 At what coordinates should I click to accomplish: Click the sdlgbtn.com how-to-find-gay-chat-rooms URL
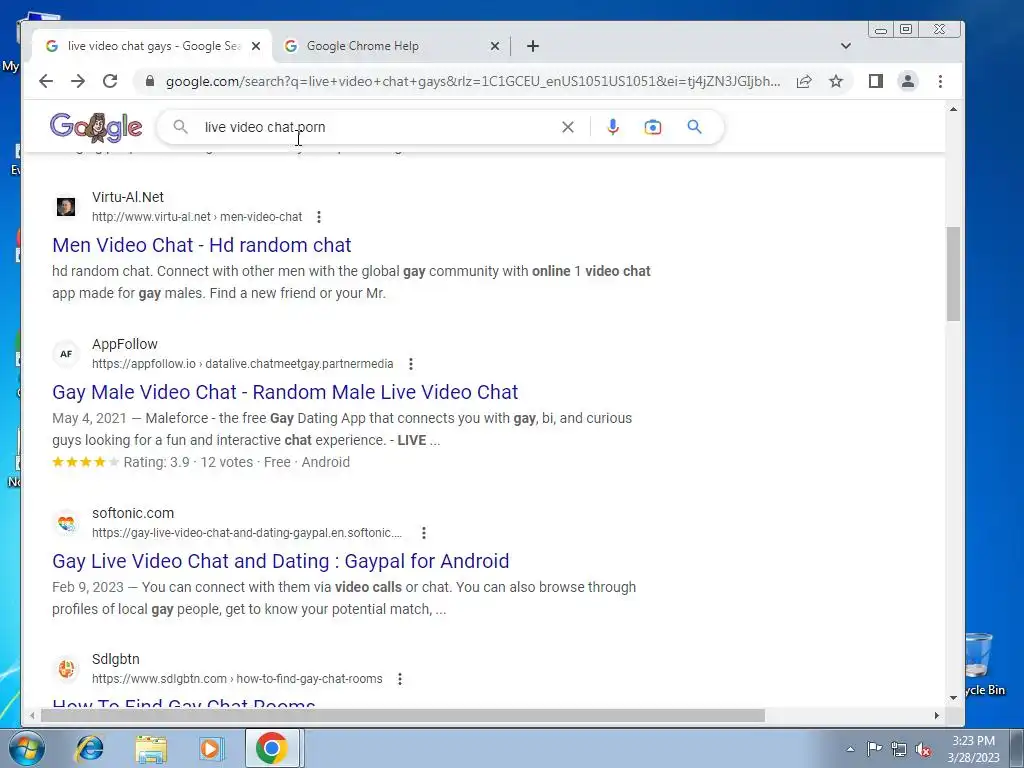point(237,679)
